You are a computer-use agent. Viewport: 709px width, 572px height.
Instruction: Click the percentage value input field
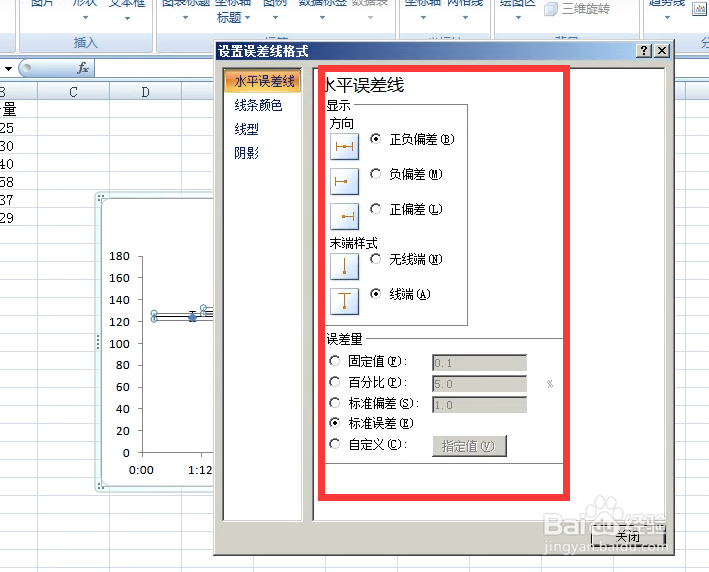pyautogui.click(x=479, y=384)
